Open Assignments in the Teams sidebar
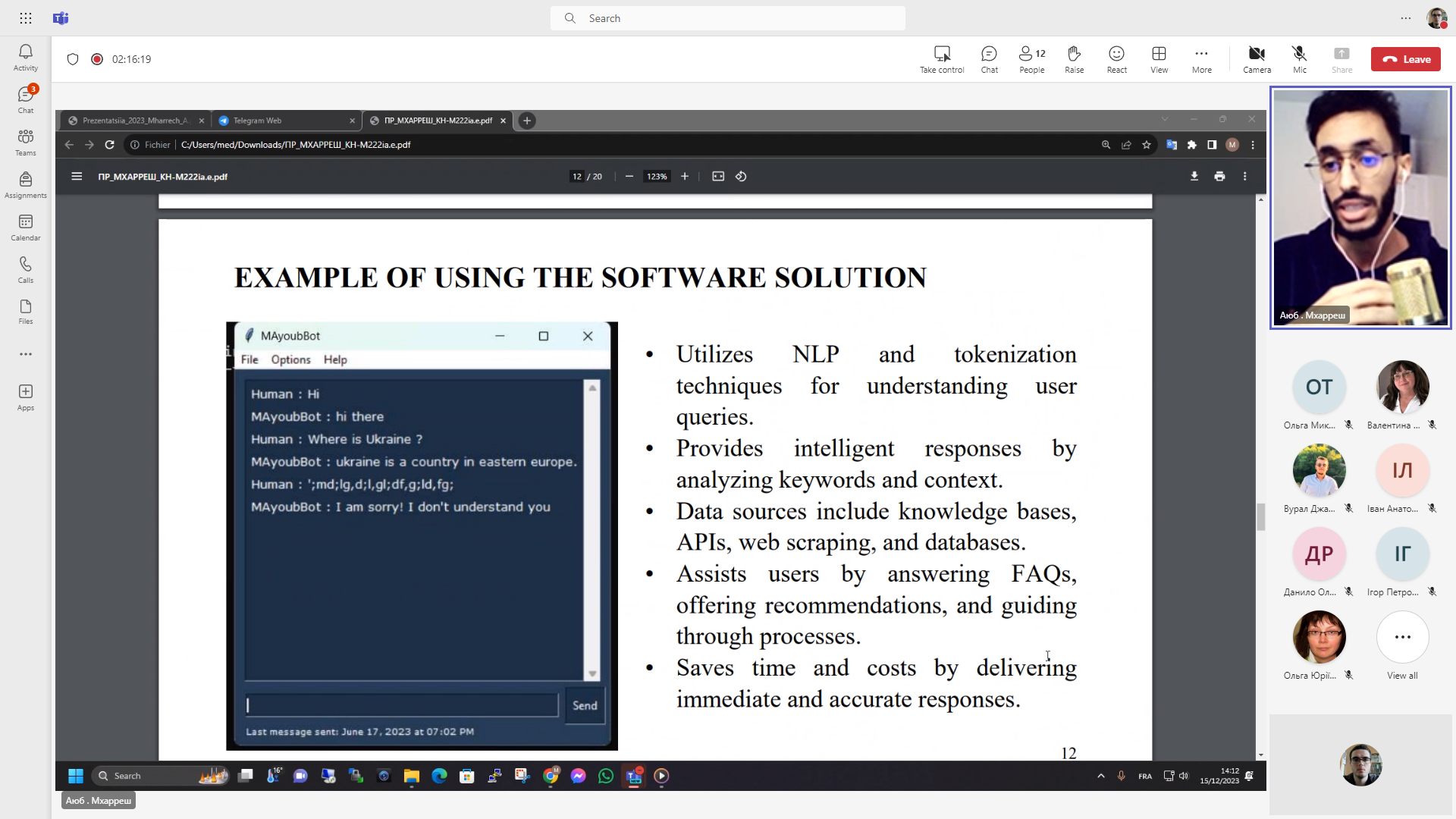This screenshot has width=1456, height=819. click(25, 184)
